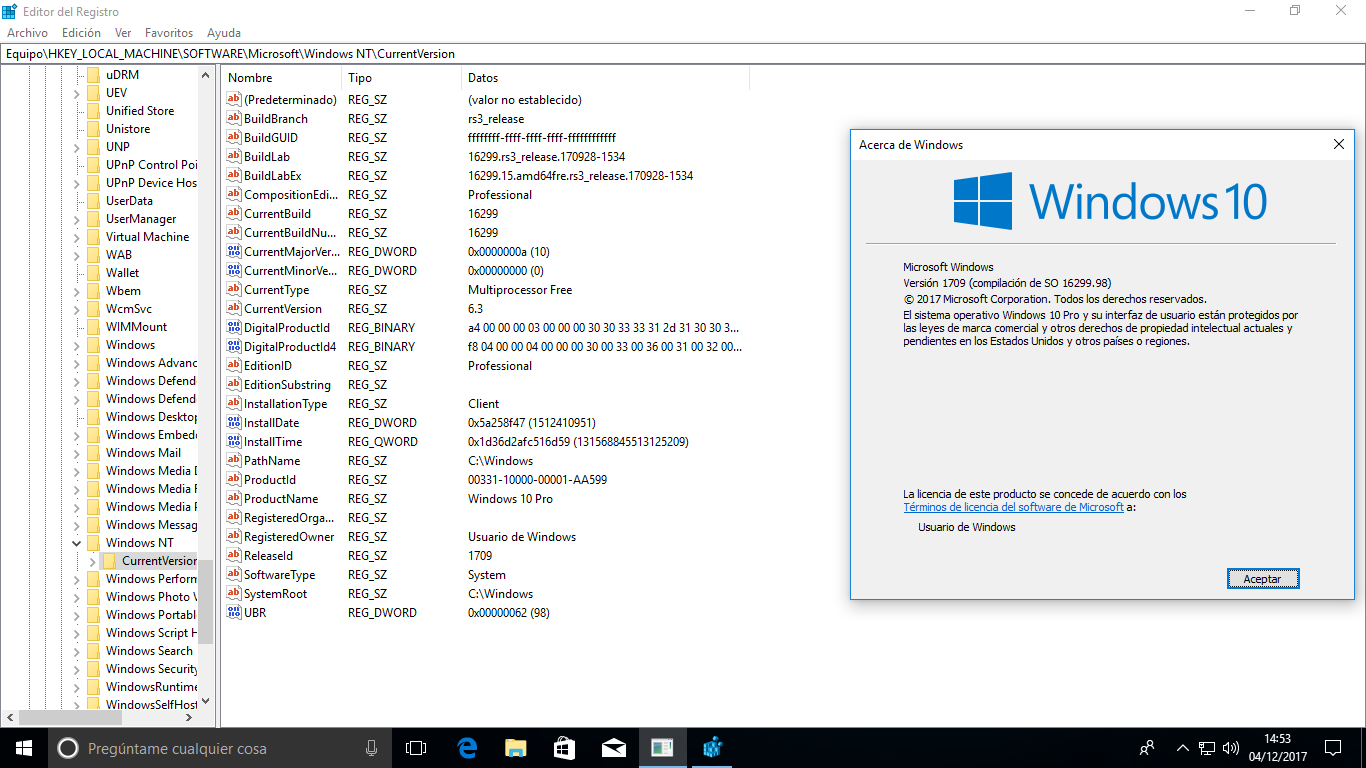Launch Microsoft Edge from taskbar
Screen dimensions: 1366x768
(466, 747)
